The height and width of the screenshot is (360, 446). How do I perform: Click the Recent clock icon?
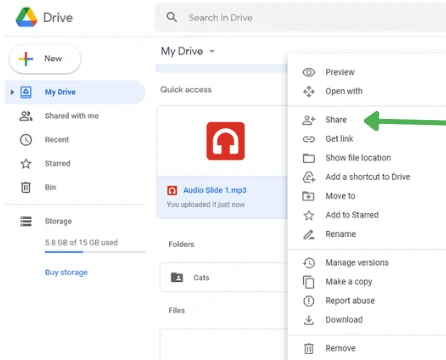26,140
